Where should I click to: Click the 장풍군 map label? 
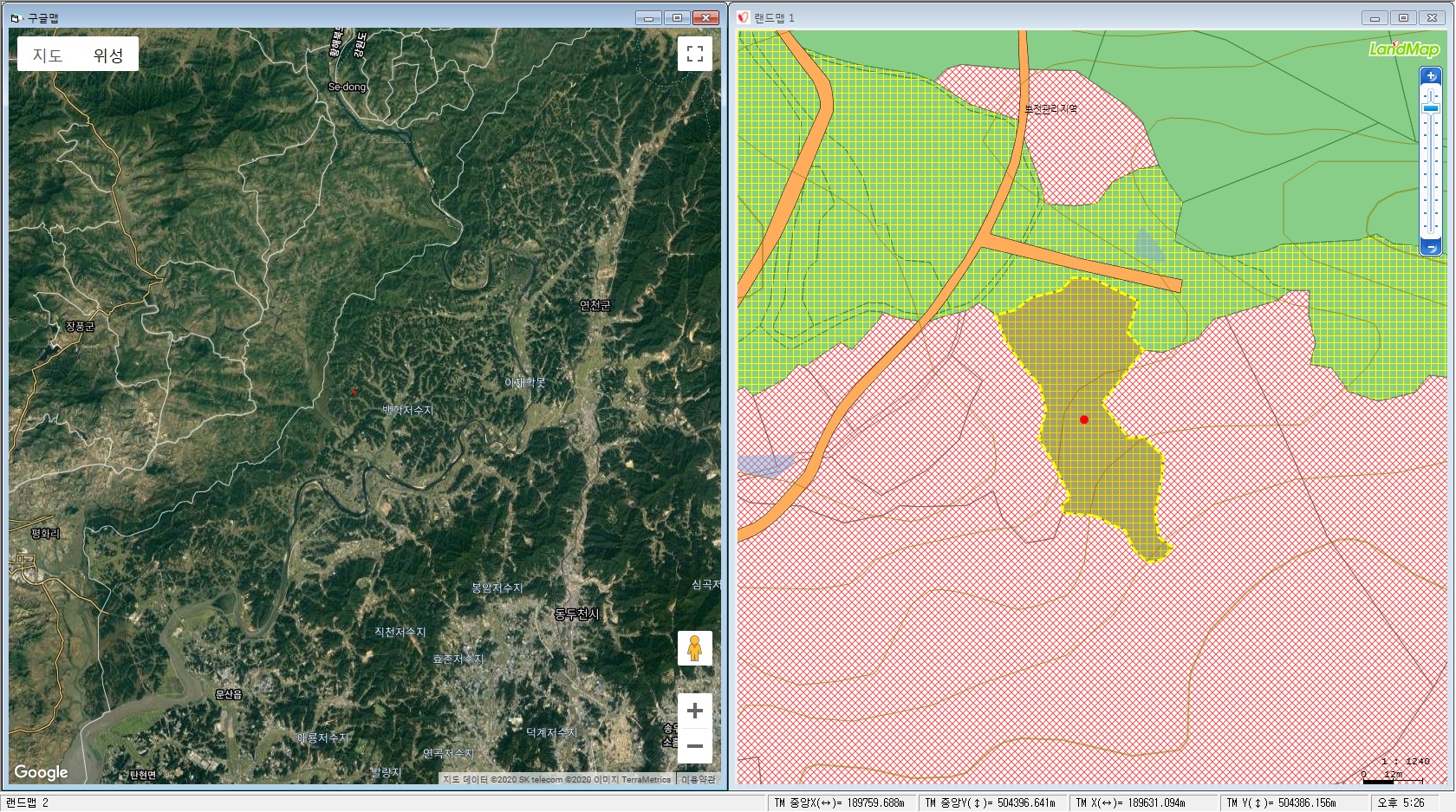80,327
